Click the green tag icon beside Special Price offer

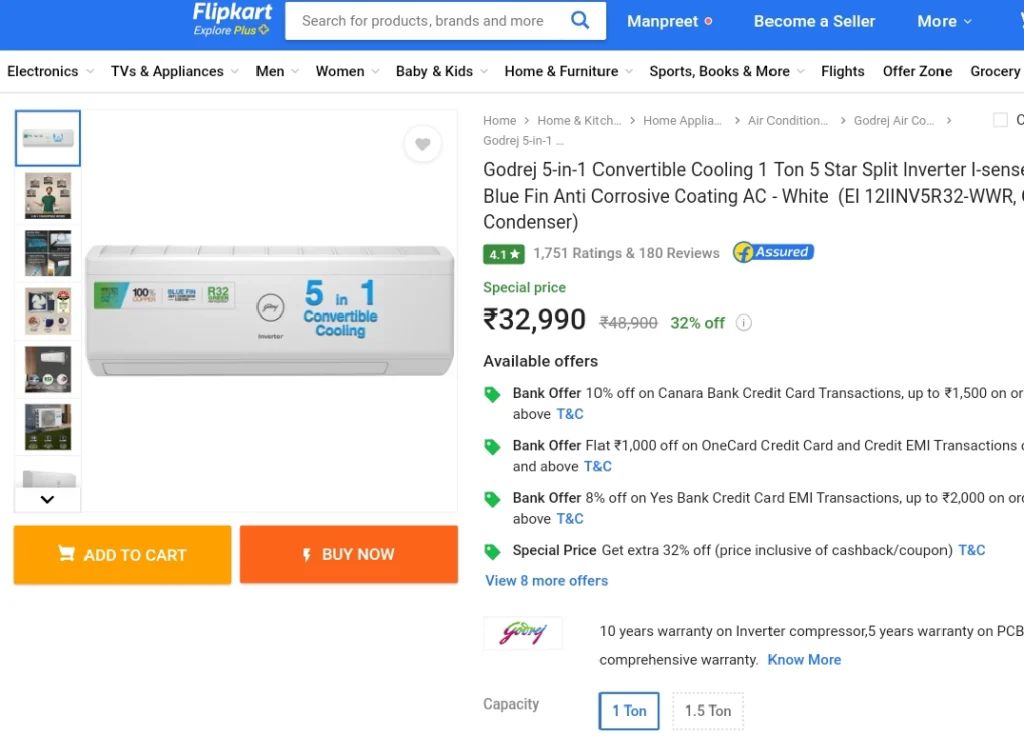coord(492,551)
